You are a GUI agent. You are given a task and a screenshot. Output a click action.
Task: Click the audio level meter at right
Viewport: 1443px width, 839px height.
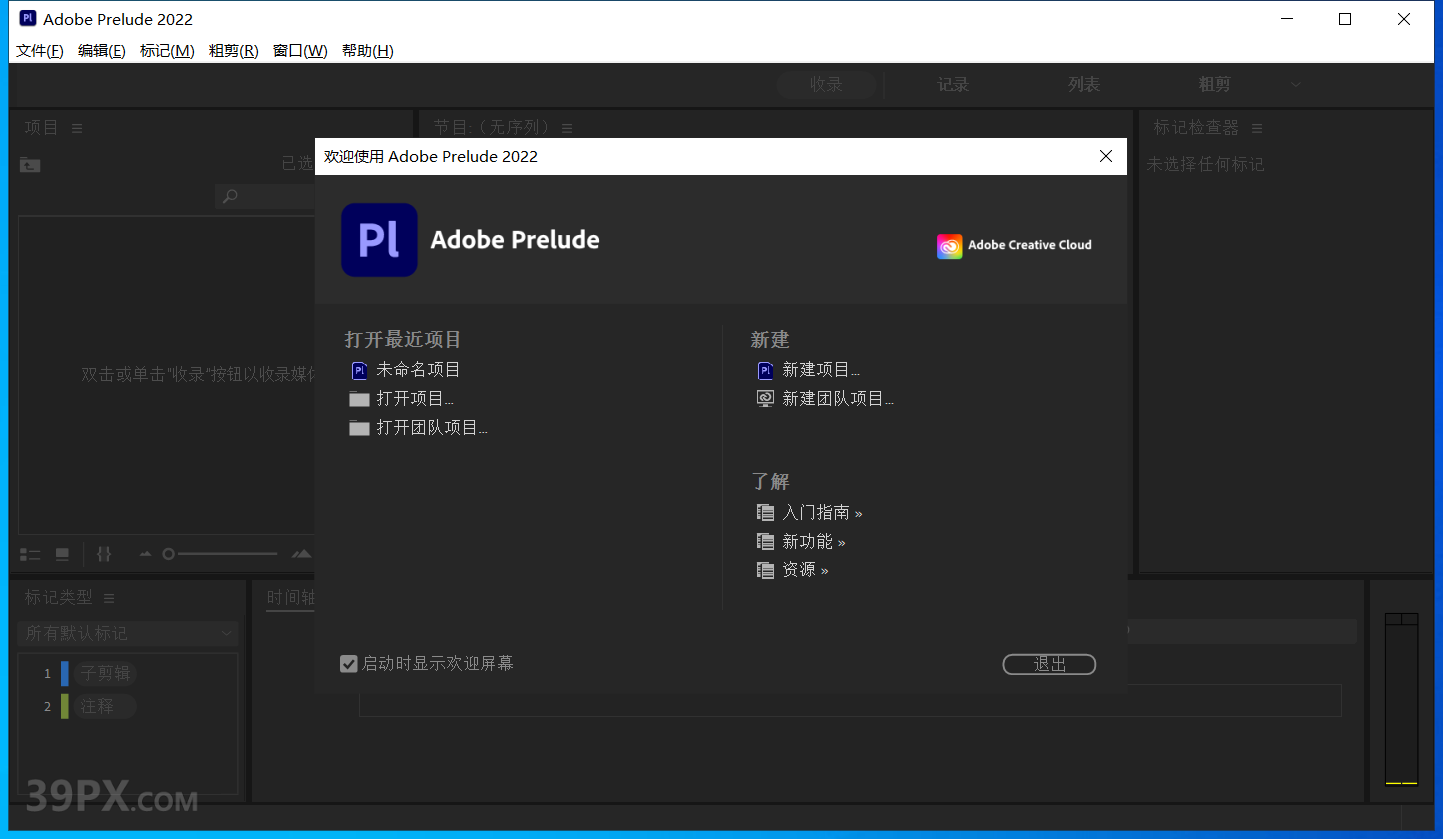click(1402, 700)
